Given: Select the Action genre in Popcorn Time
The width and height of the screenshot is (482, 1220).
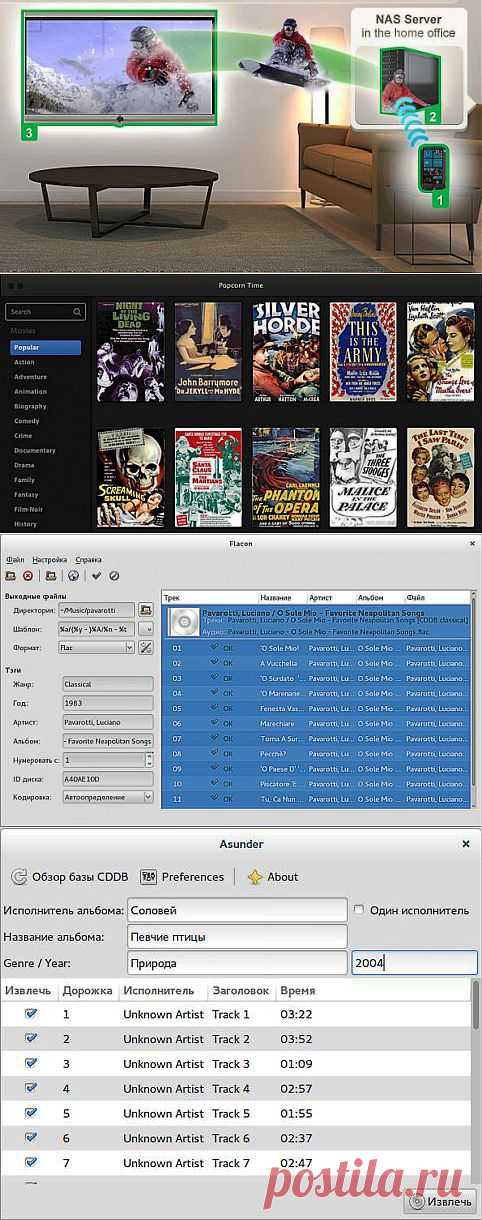Looking at the screenshot, I should [25, 362].
